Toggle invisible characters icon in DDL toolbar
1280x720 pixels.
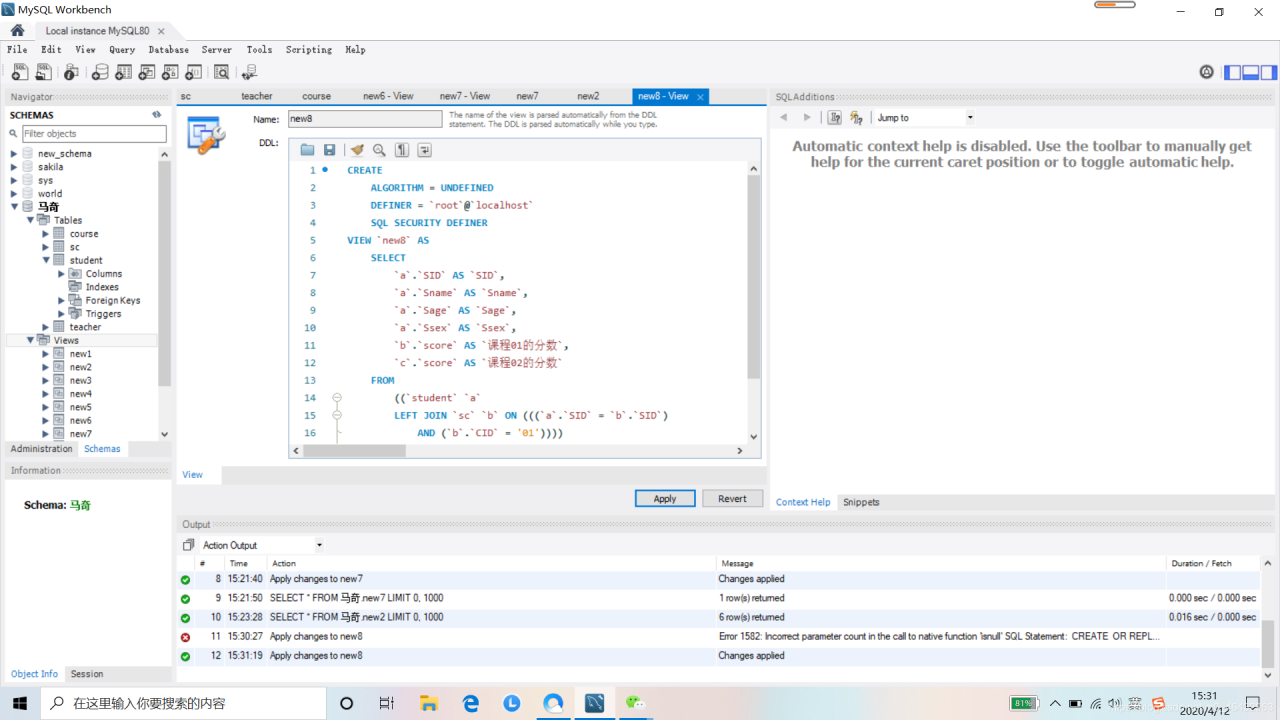point(402,150)
